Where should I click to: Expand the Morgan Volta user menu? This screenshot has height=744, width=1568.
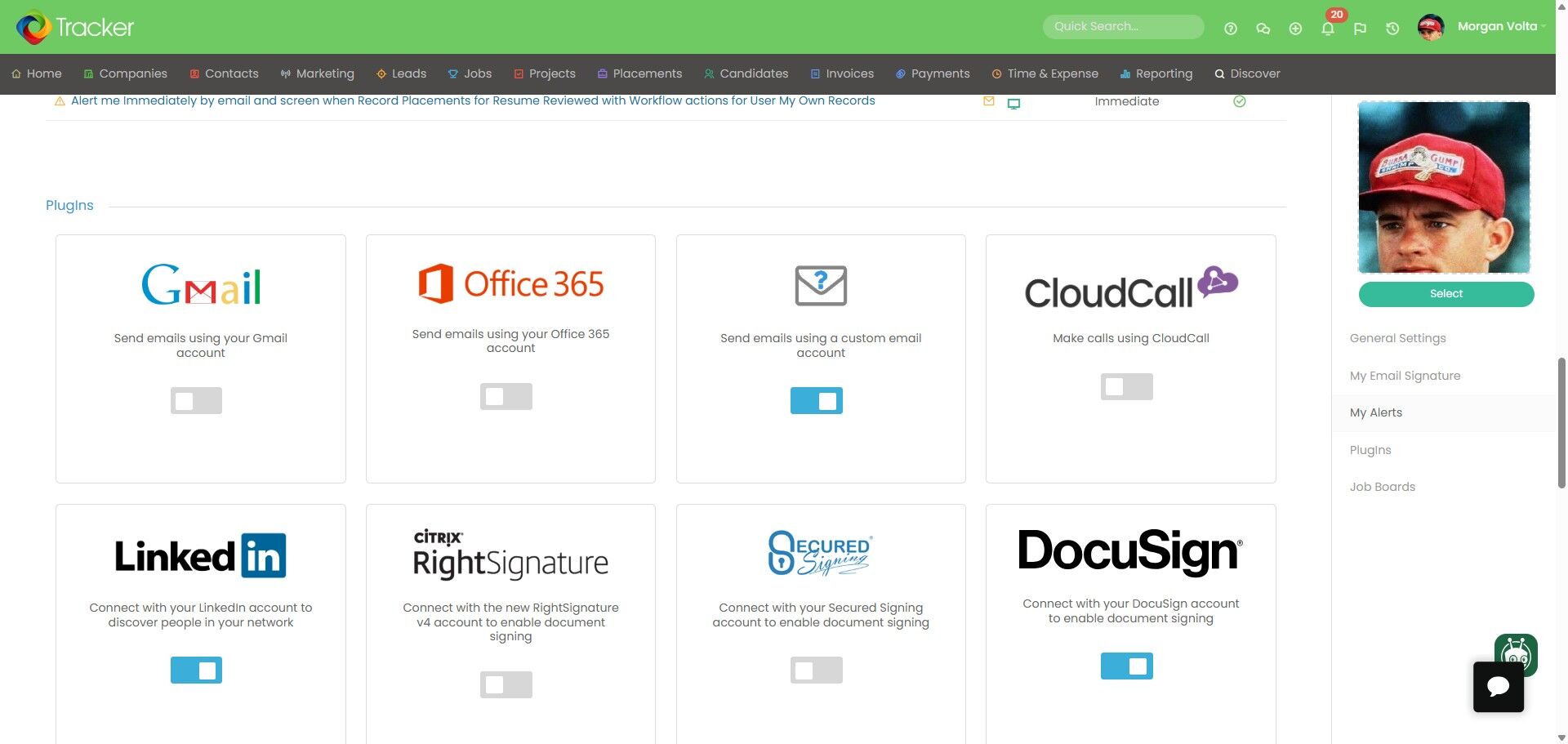[1502, 26]
